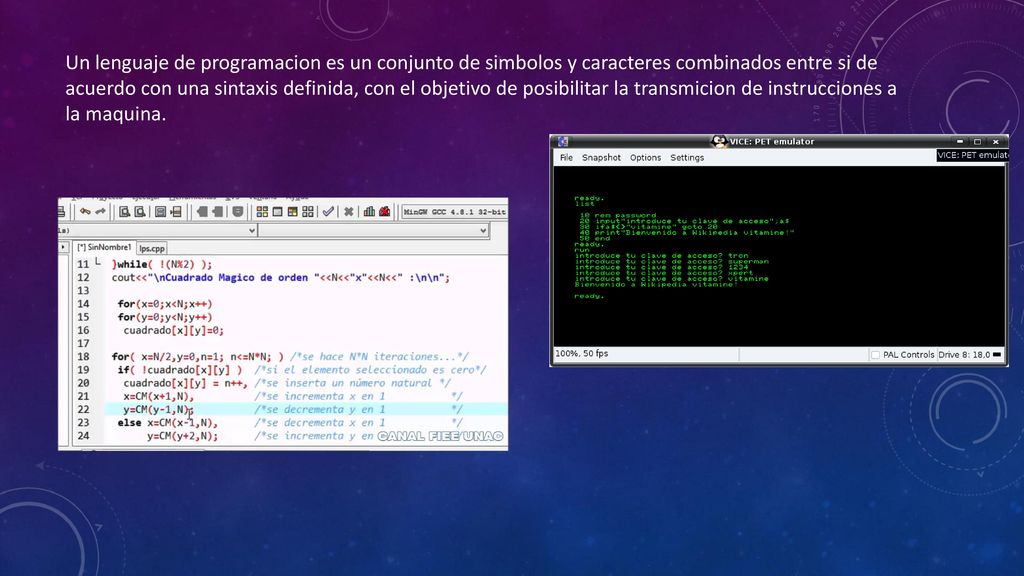Click the cout Cuadrado Magico code line

(x=281, y=278)
